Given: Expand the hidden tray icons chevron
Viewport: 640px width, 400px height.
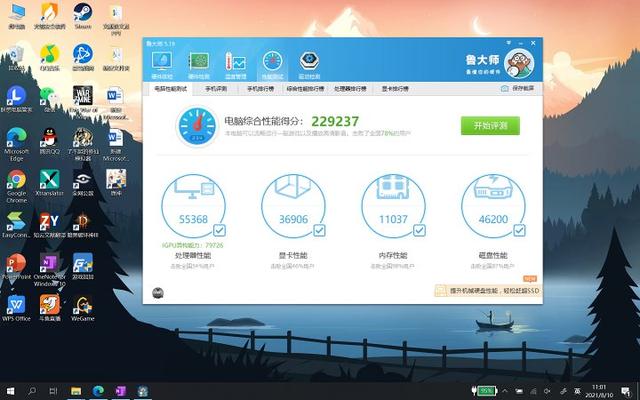Looking at the screenshot, I should click(505, 391).
